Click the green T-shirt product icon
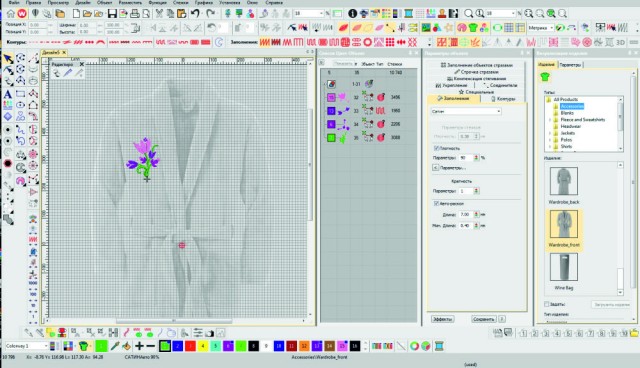 pos(544,77)
